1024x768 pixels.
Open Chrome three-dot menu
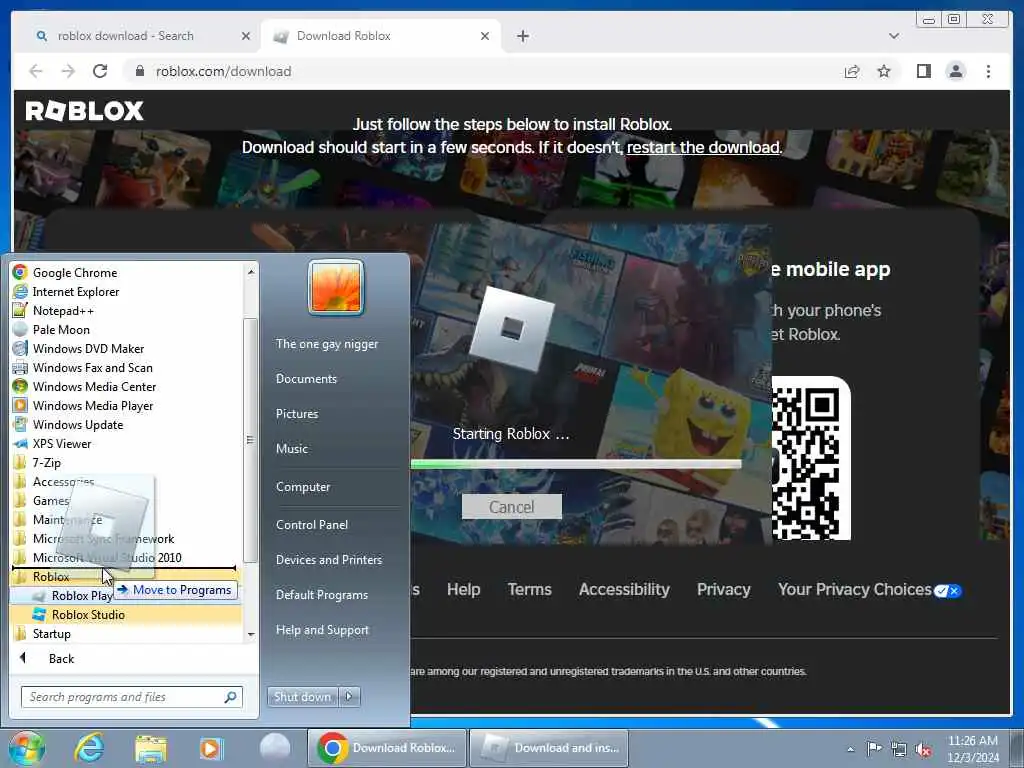[x=988, y=71]
